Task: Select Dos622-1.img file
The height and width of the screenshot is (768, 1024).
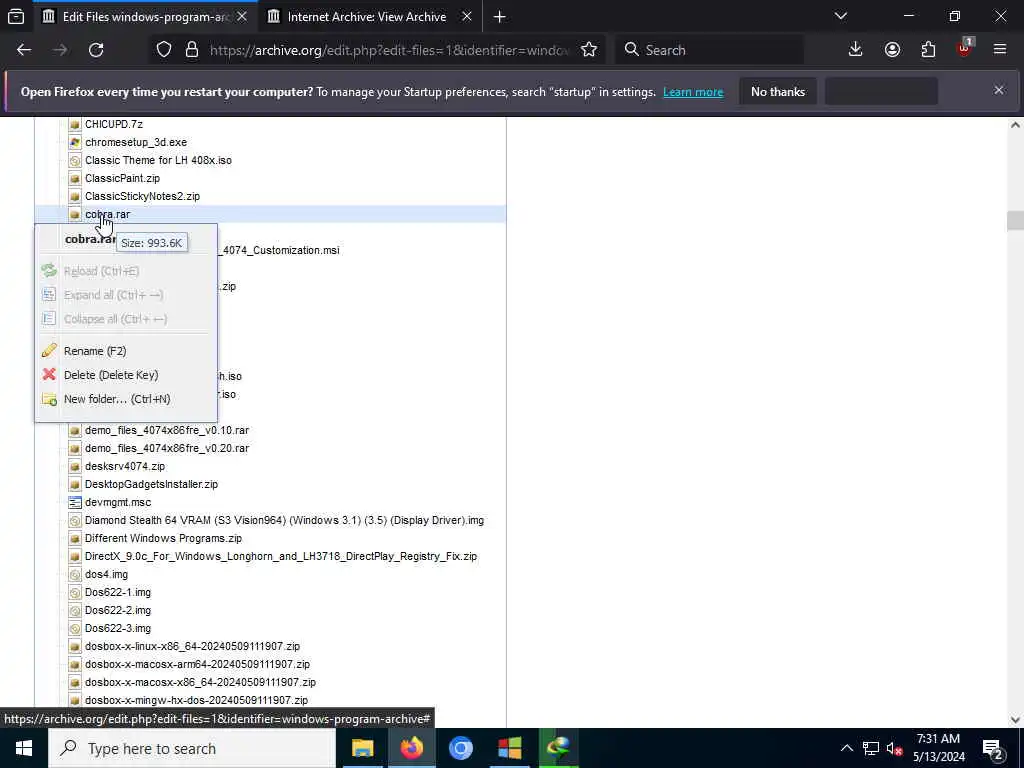Action: [118, 592]
